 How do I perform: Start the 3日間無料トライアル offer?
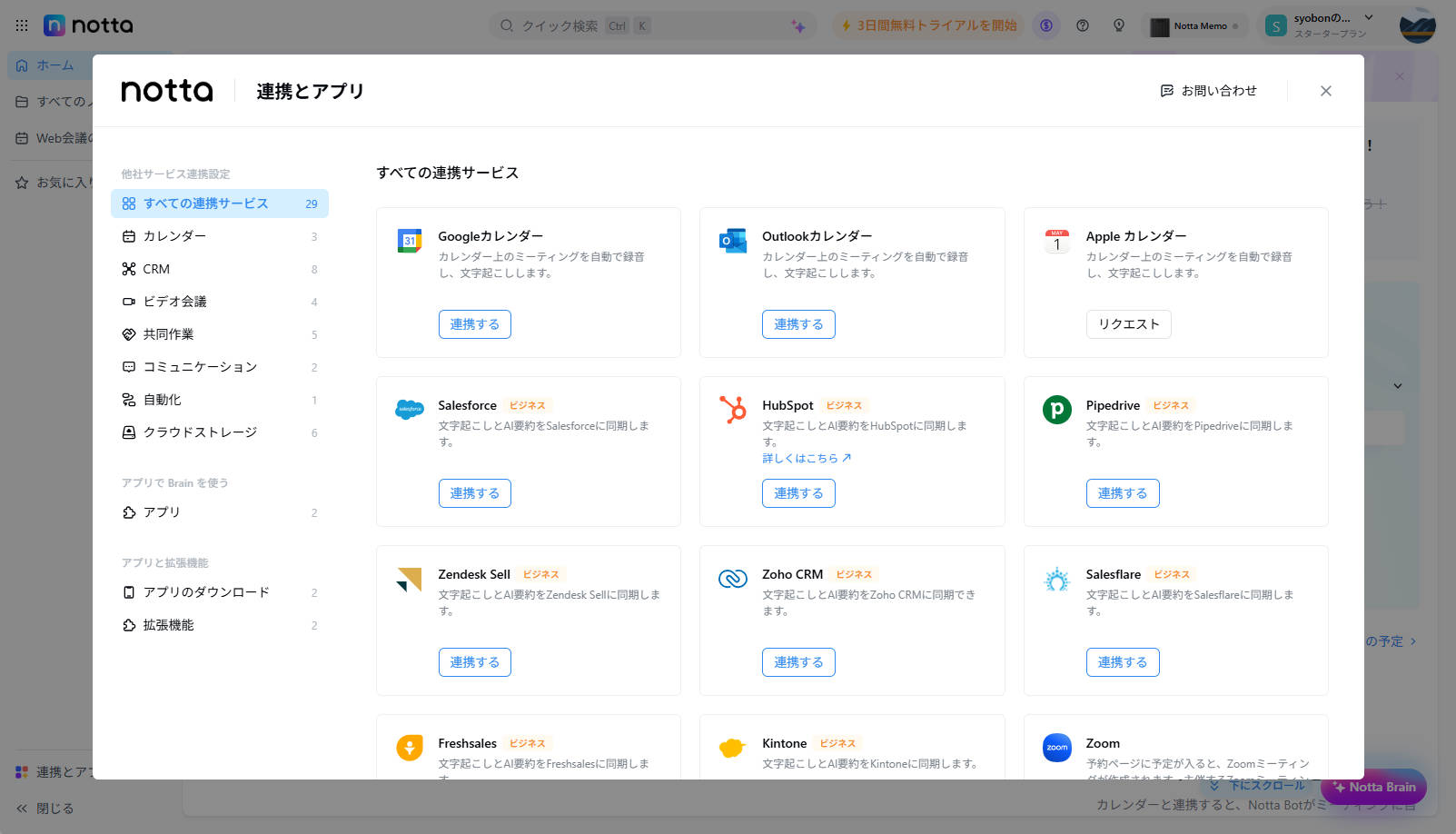928,25
